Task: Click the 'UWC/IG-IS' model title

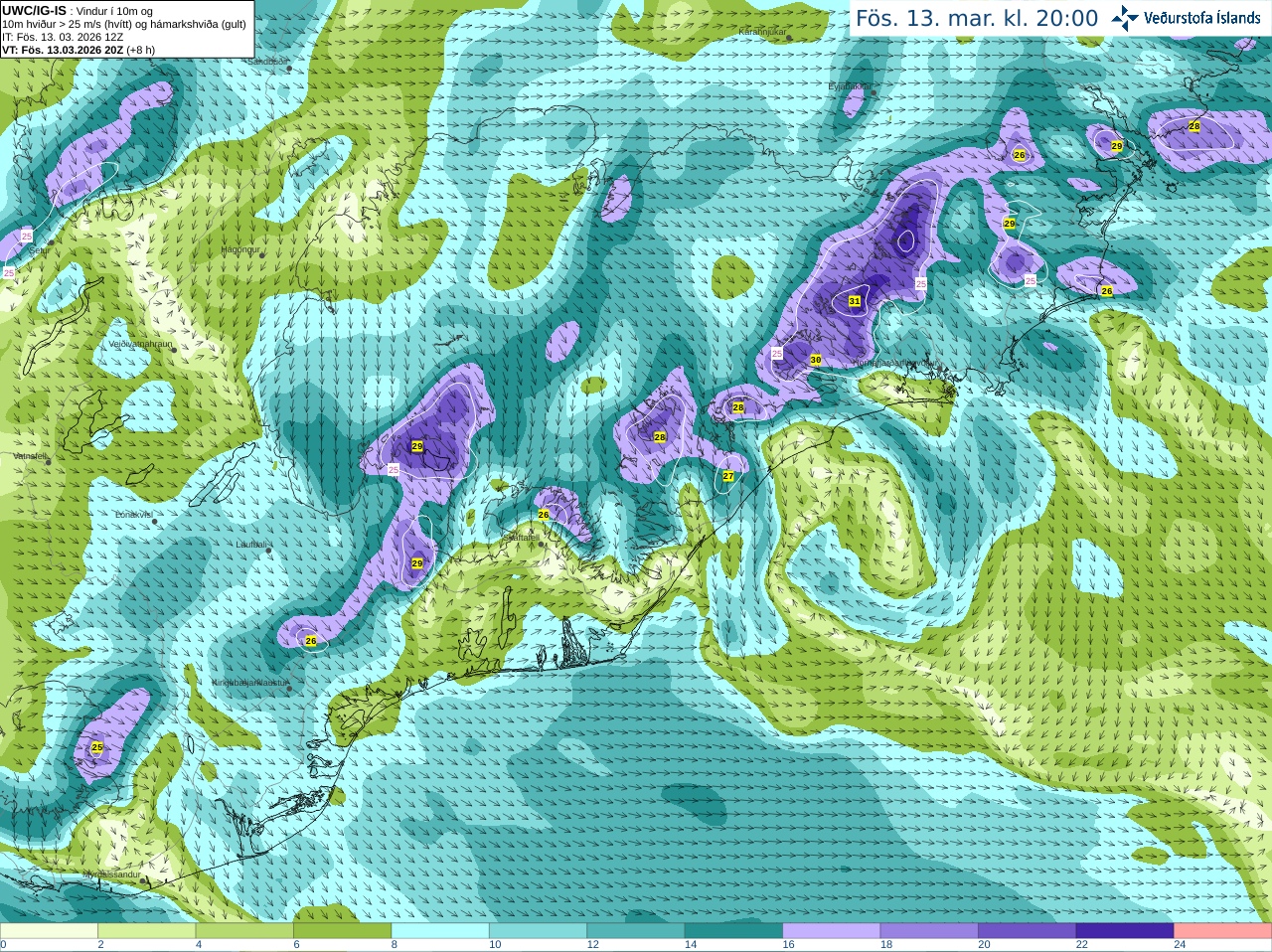Action: (x=35, y=10)
